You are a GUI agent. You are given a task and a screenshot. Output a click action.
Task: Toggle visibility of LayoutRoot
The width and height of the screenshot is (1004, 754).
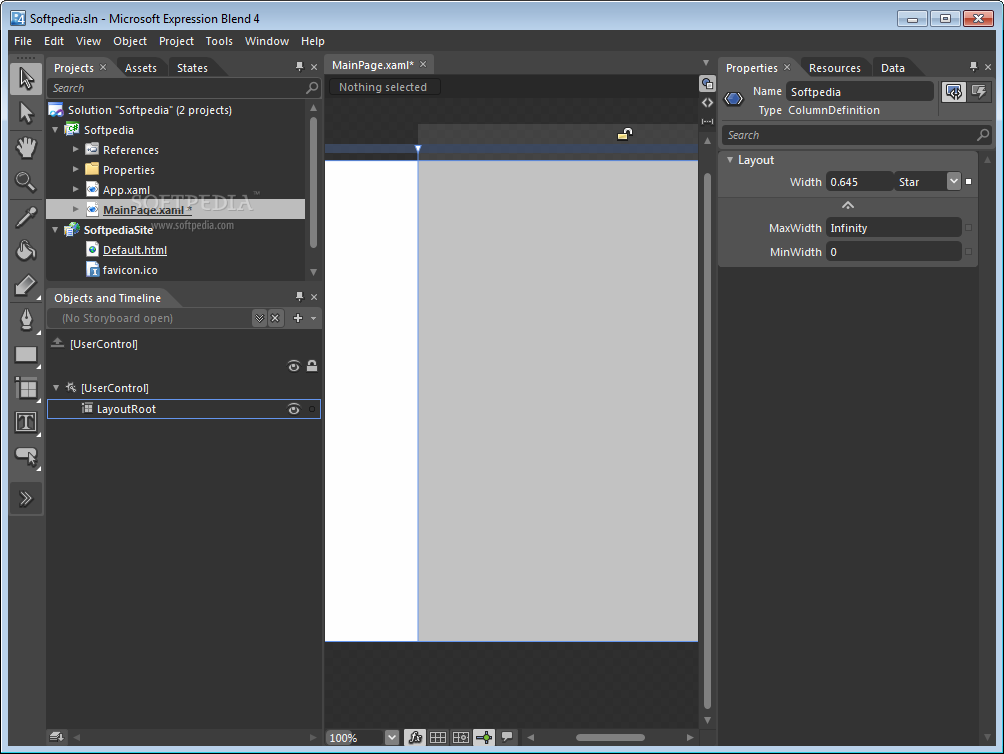coord(293,409)
